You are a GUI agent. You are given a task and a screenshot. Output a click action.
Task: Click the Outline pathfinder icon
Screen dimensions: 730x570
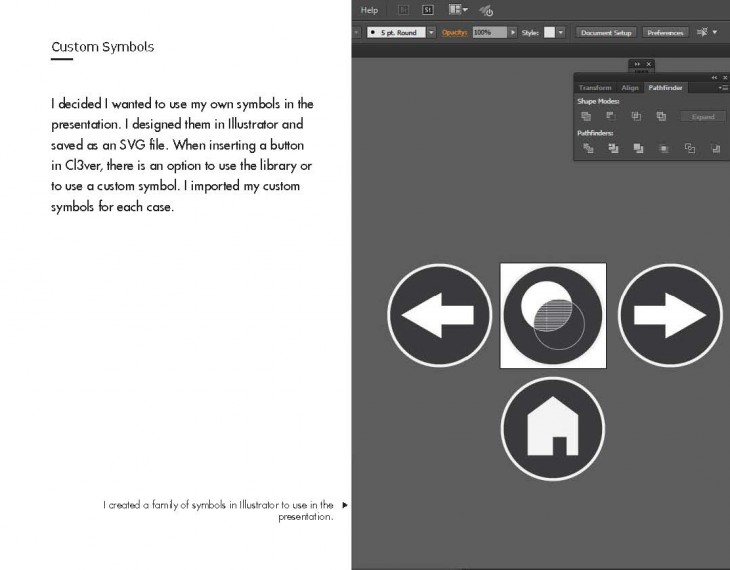pos(690,148)
